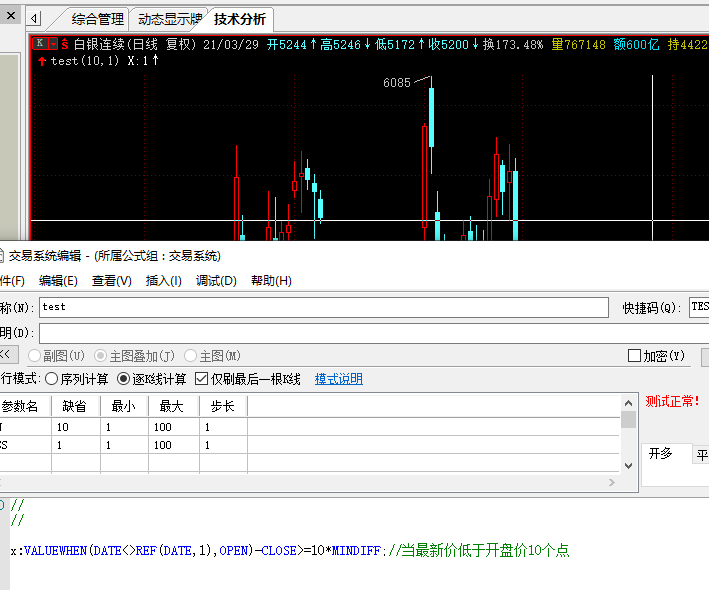
Task: Open the 插入(I) menu
Action: click(164, 281)
